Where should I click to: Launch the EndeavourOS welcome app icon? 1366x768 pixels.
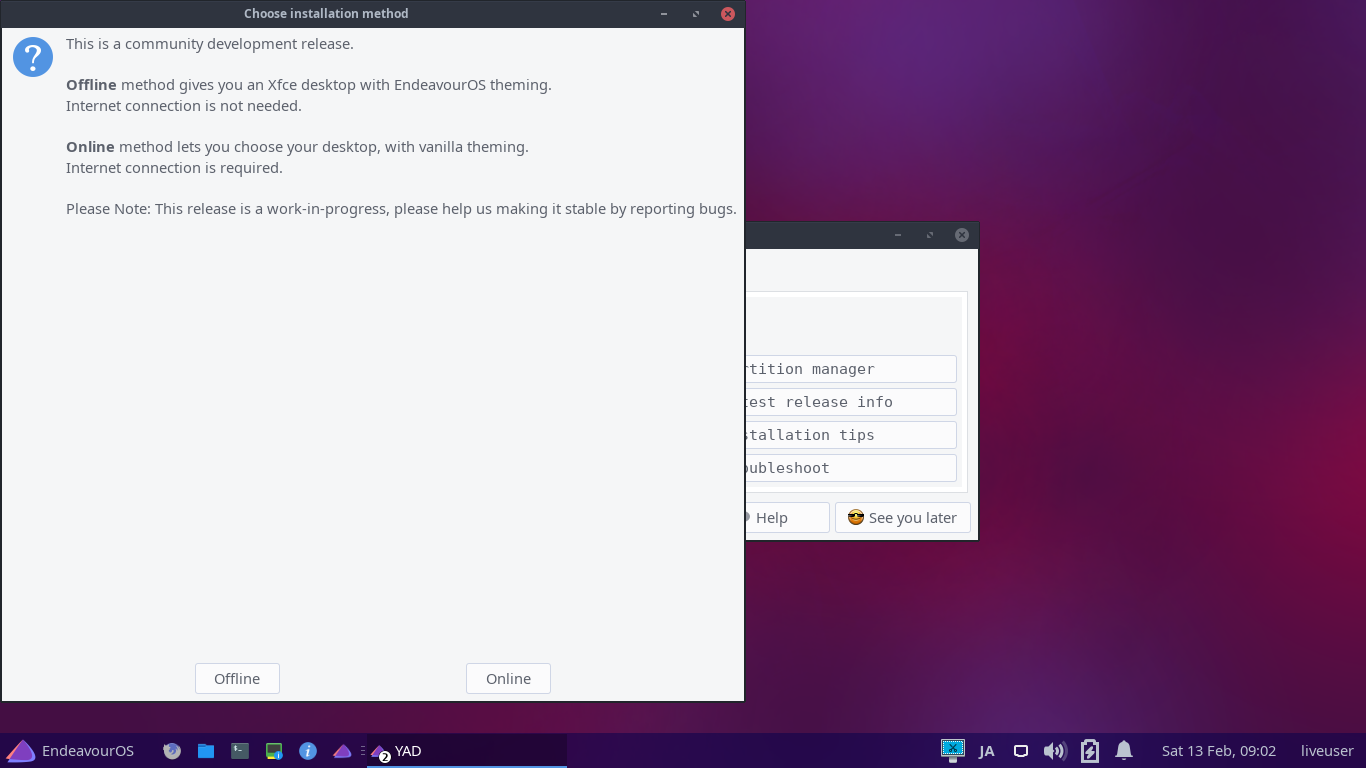(x=342, y=751)
